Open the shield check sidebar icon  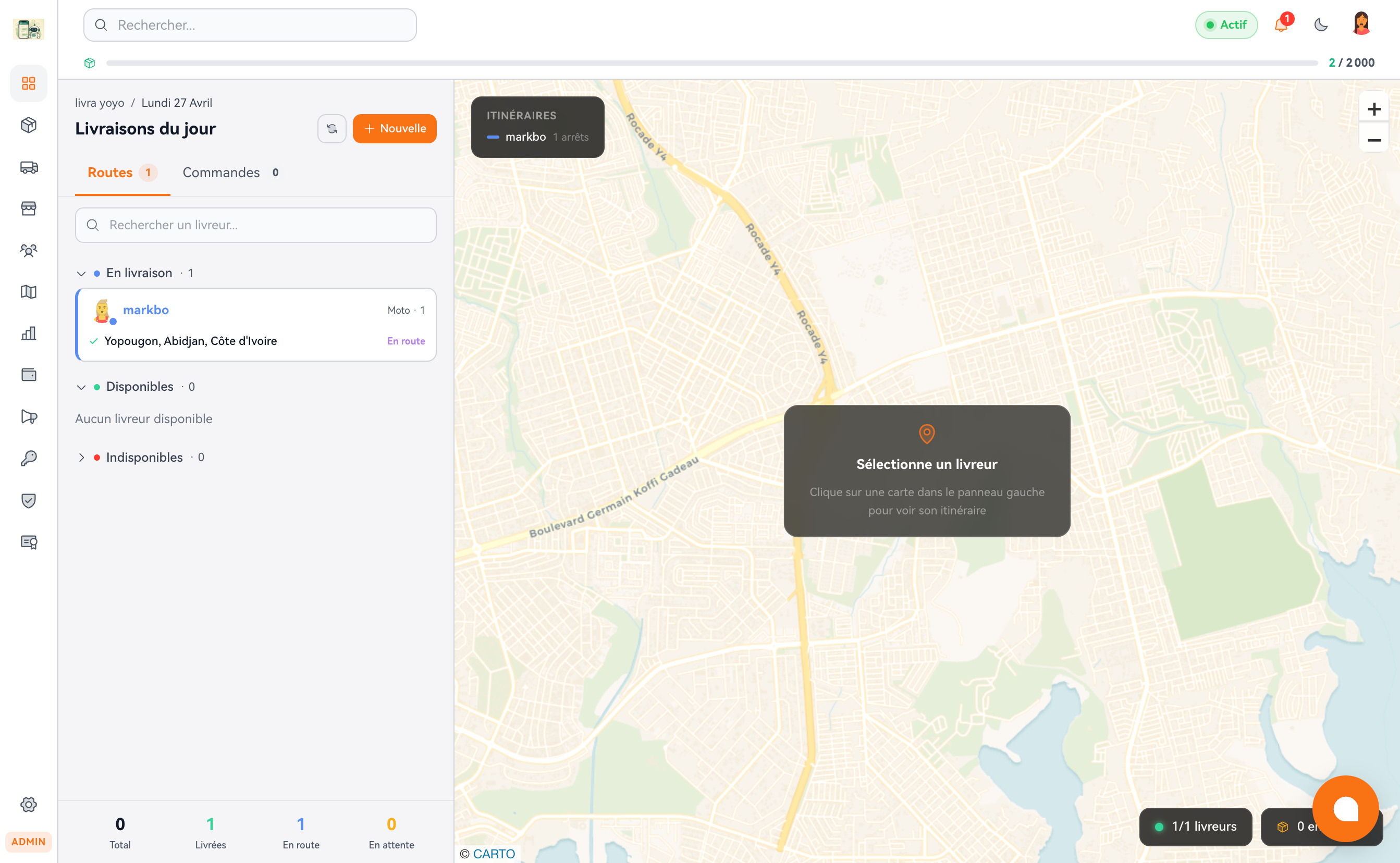click(29, 500)
